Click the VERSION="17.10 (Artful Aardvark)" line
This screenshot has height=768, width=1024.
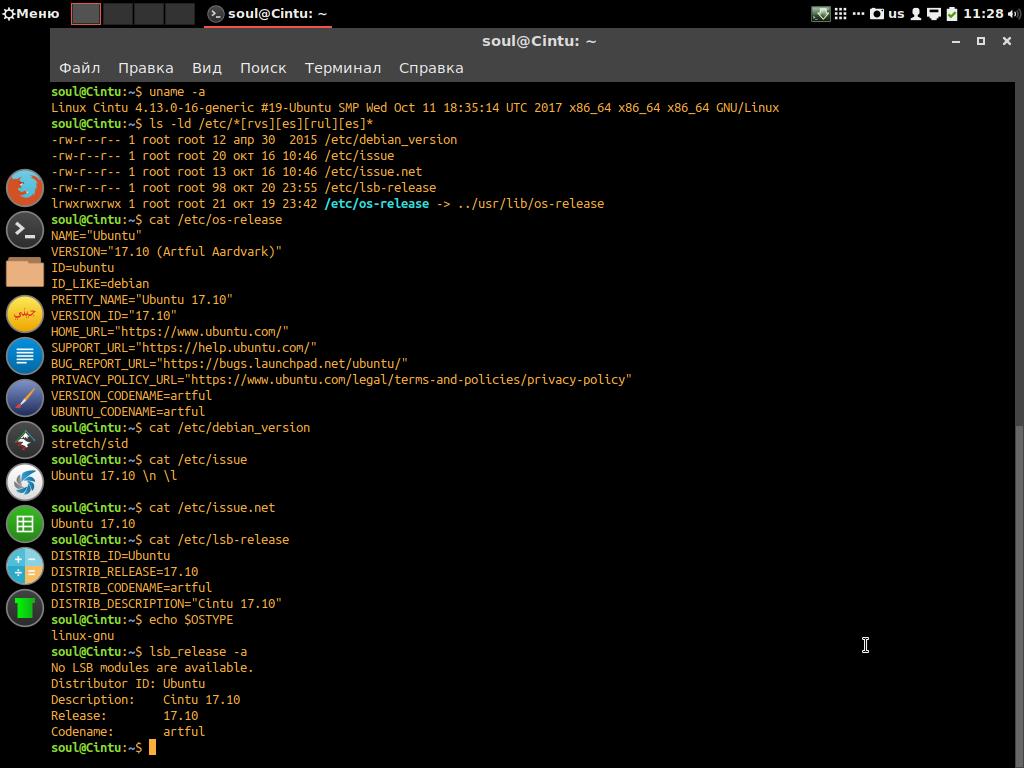pos(167,251)
